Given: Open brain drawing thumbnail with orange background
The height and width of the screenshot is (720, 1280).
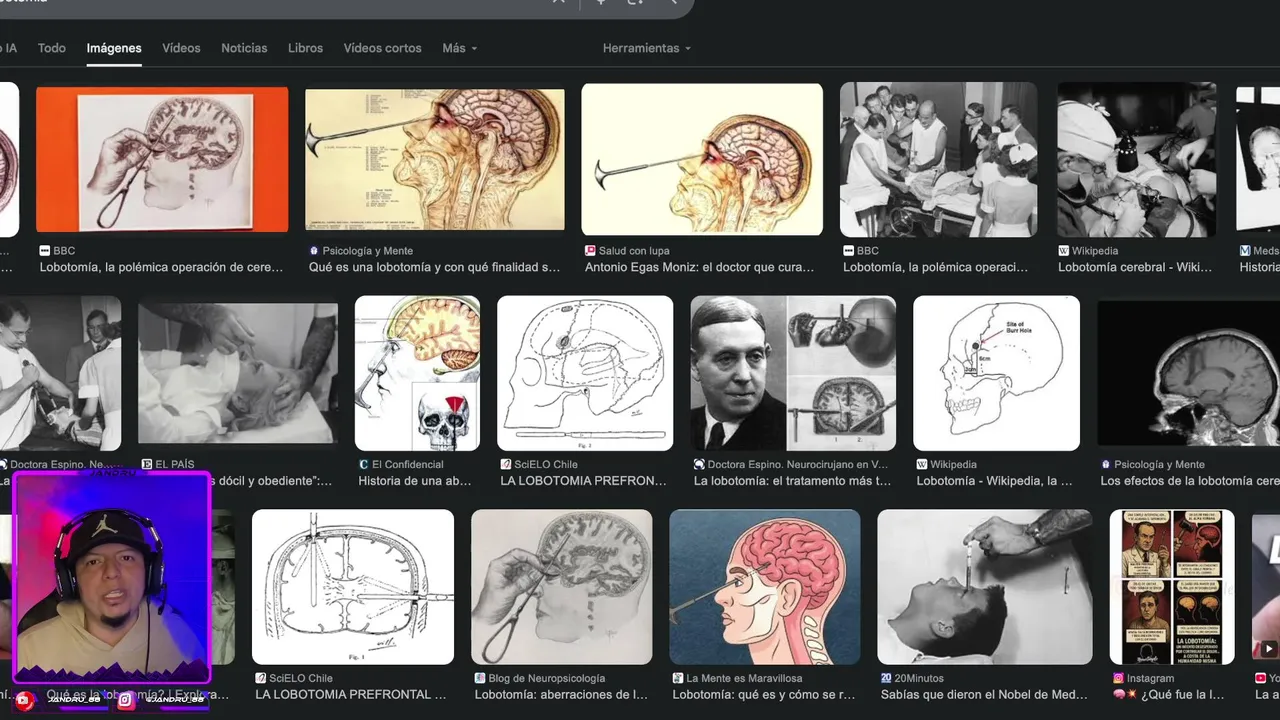Looking at the screenshot, I should coord(162,159).
